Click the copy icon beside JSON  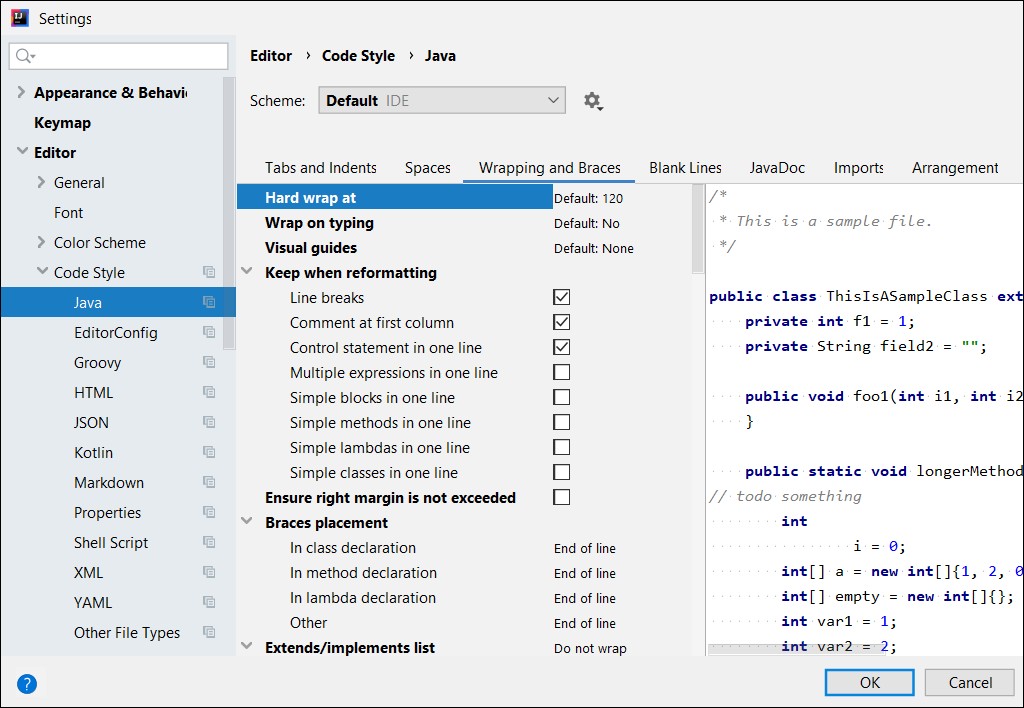pyautogui.click(x=209, y=422)
